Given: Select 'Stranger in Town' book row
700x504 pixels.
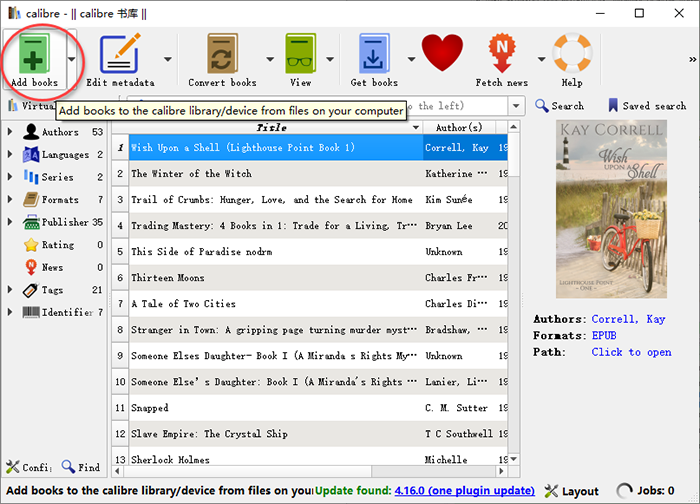Looking at the screenshot, I should [x=309, y=330].
